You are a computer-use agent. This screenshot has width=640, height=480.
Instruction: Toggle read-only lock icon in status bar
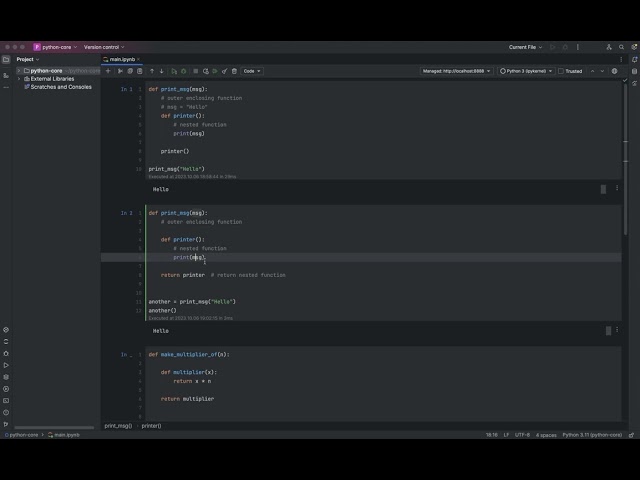click(631, 435)
